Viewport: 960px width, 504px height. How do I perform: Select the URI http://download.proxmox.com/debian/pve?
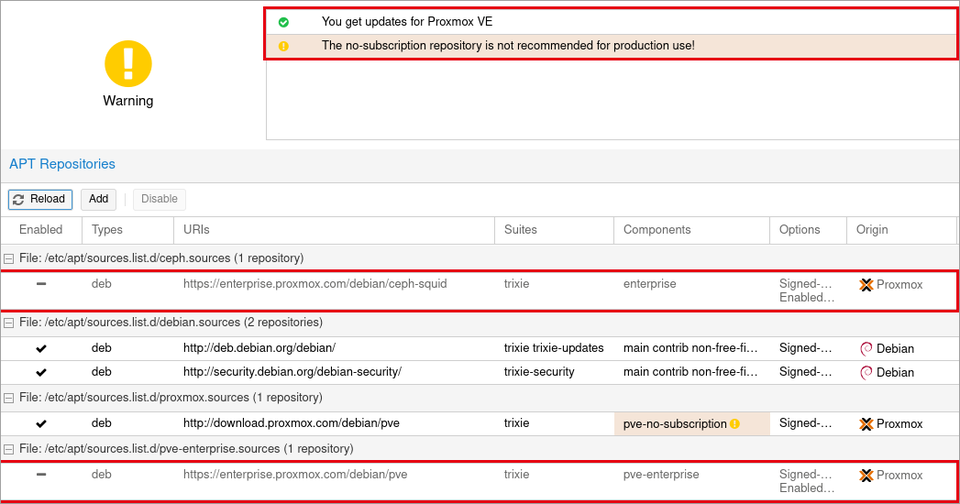(291, 424)
